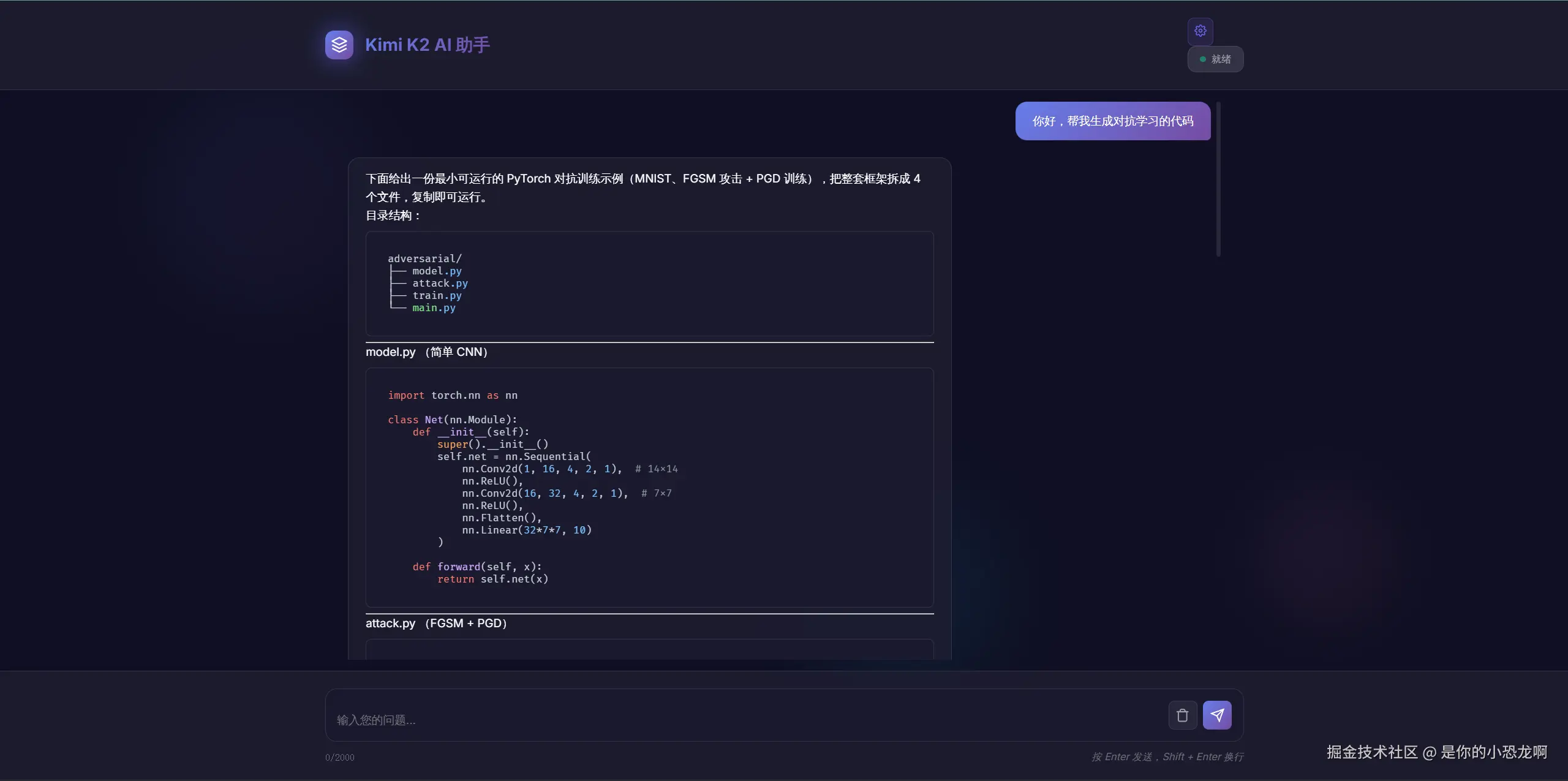Click the model.py （简单 CNN） heading
This screenshot has width=1568, height=781.
click(x=426, y=352)
